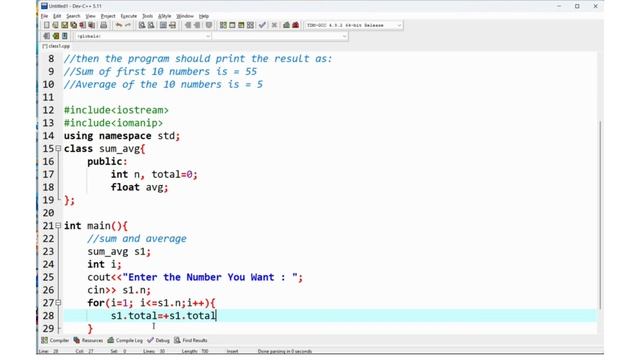Click the code text "float avg;"
This screenshot has height=360, width=640.
(x=139, y=187)
